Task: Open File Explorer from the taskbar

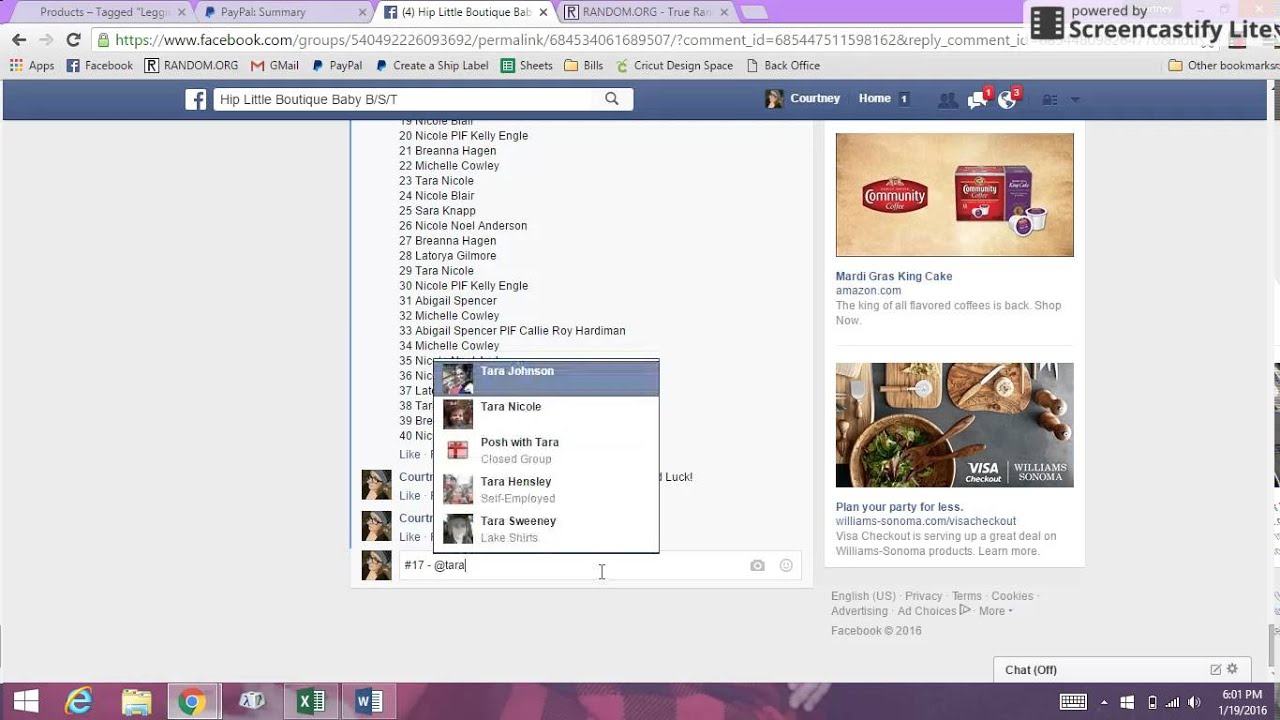Action: click(x=136, y=701)
